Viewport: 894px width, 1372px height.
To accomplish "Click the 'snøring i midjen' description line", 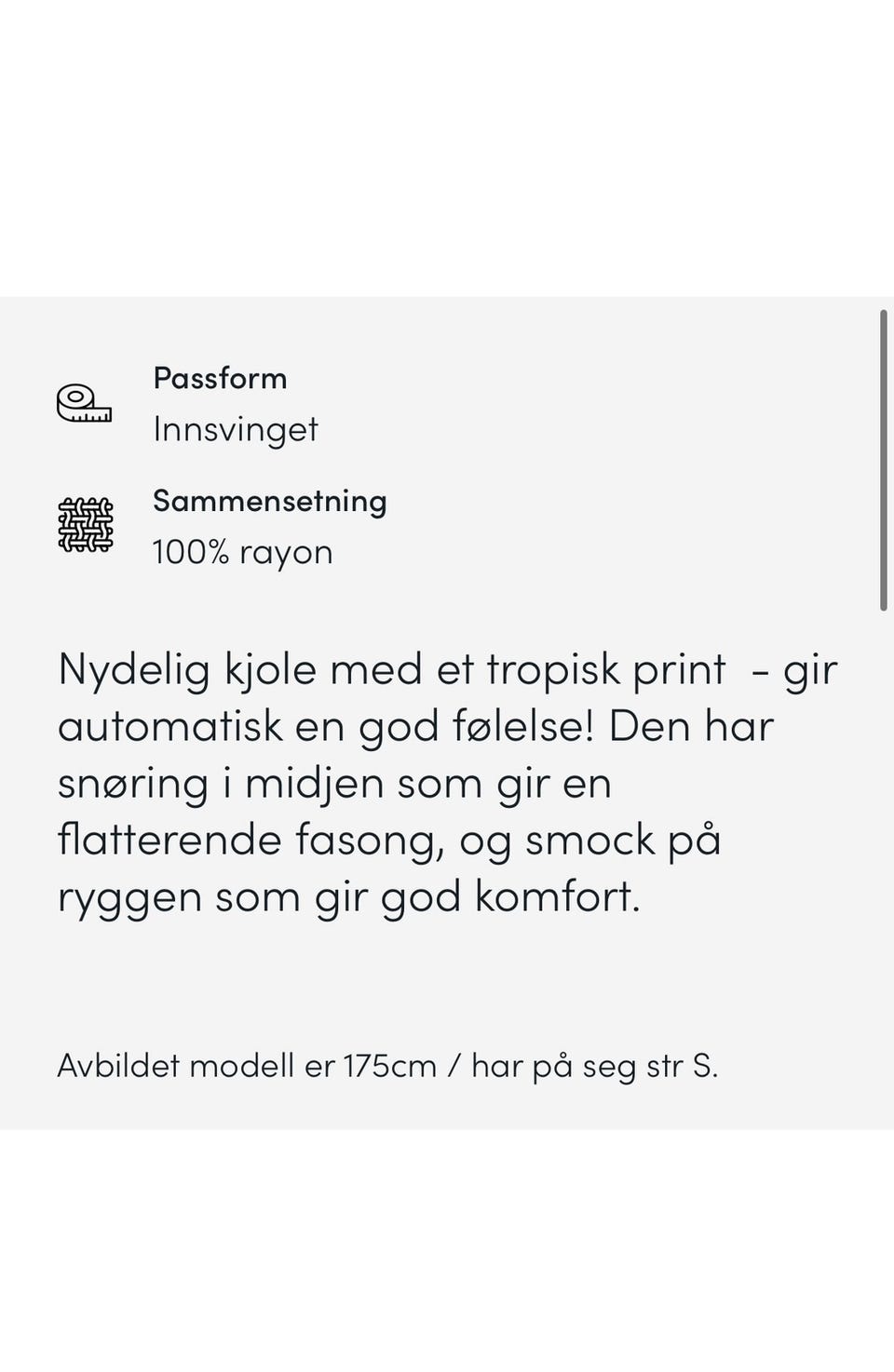I will point(334,783).
